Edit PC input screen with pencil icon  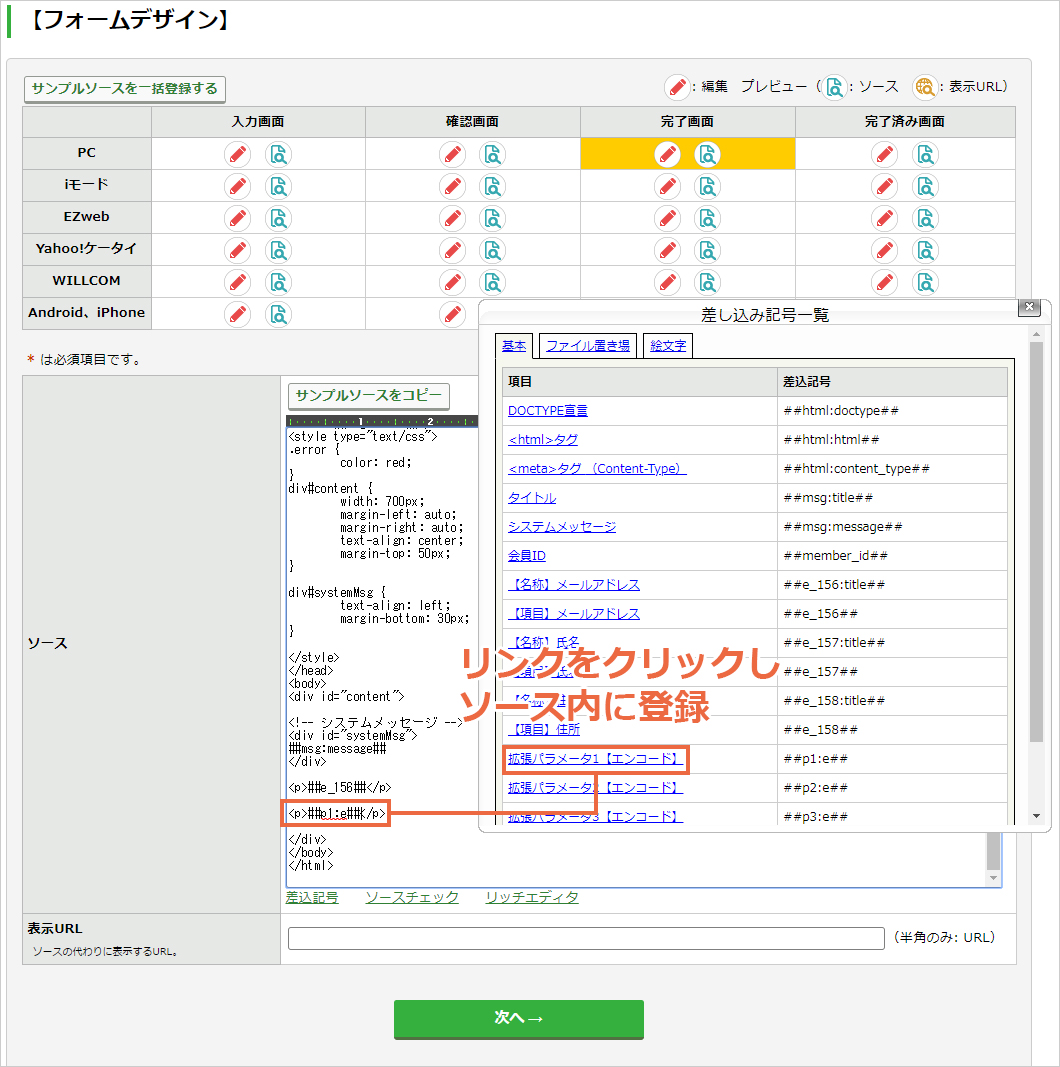tap(237, 154)
